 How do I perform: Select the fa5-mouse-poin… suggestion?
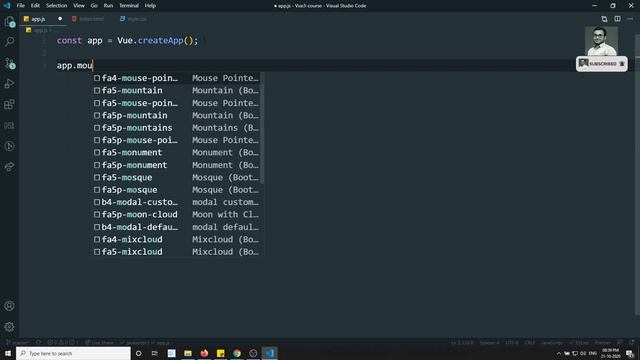pyautogui.click(x=176, y=103)
